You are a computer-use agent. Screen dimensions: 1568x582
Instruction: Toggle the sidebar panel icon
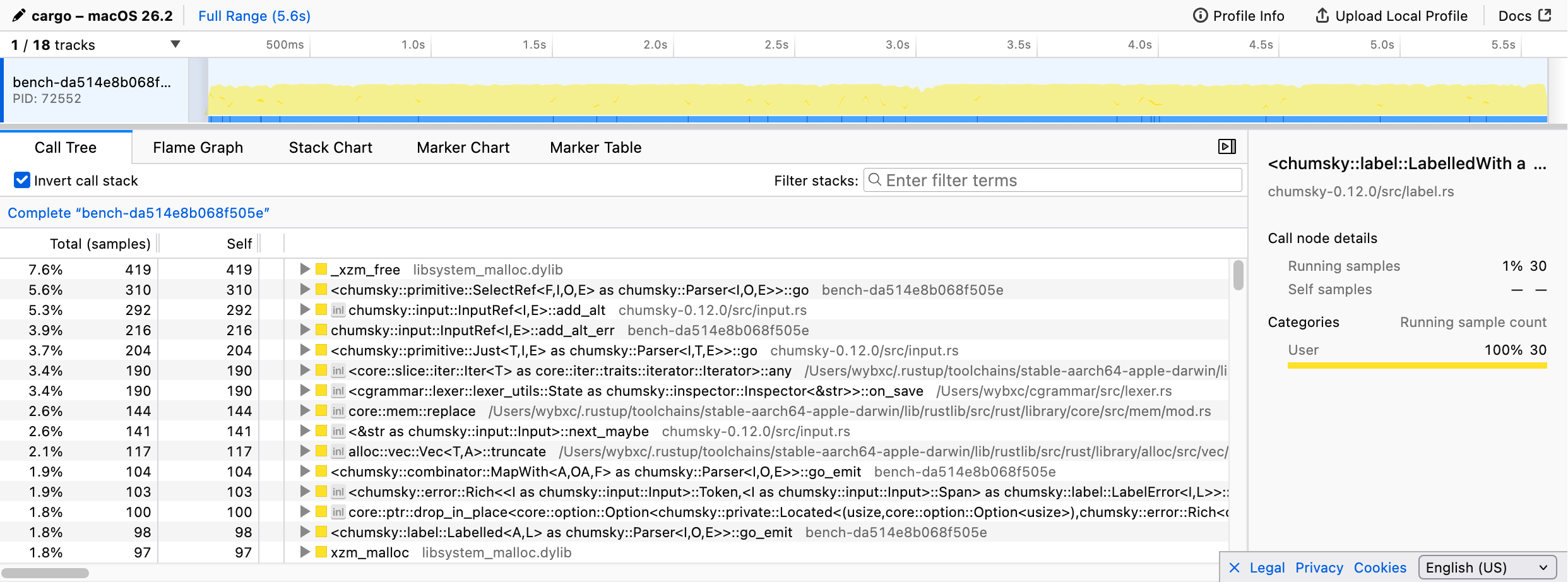[1226, 147]
